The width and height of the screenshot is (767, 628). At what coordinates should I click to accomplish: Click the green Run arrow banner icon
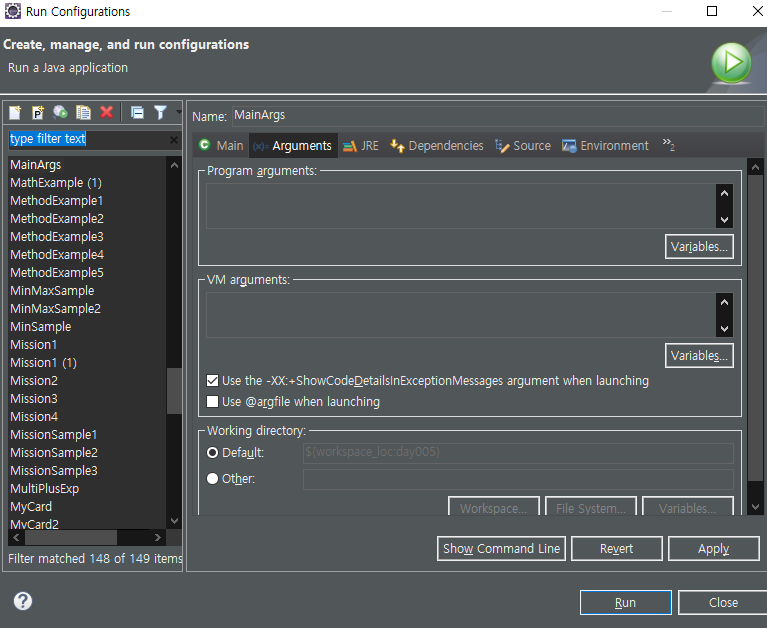pyautogui.click(x=731, y=63)
